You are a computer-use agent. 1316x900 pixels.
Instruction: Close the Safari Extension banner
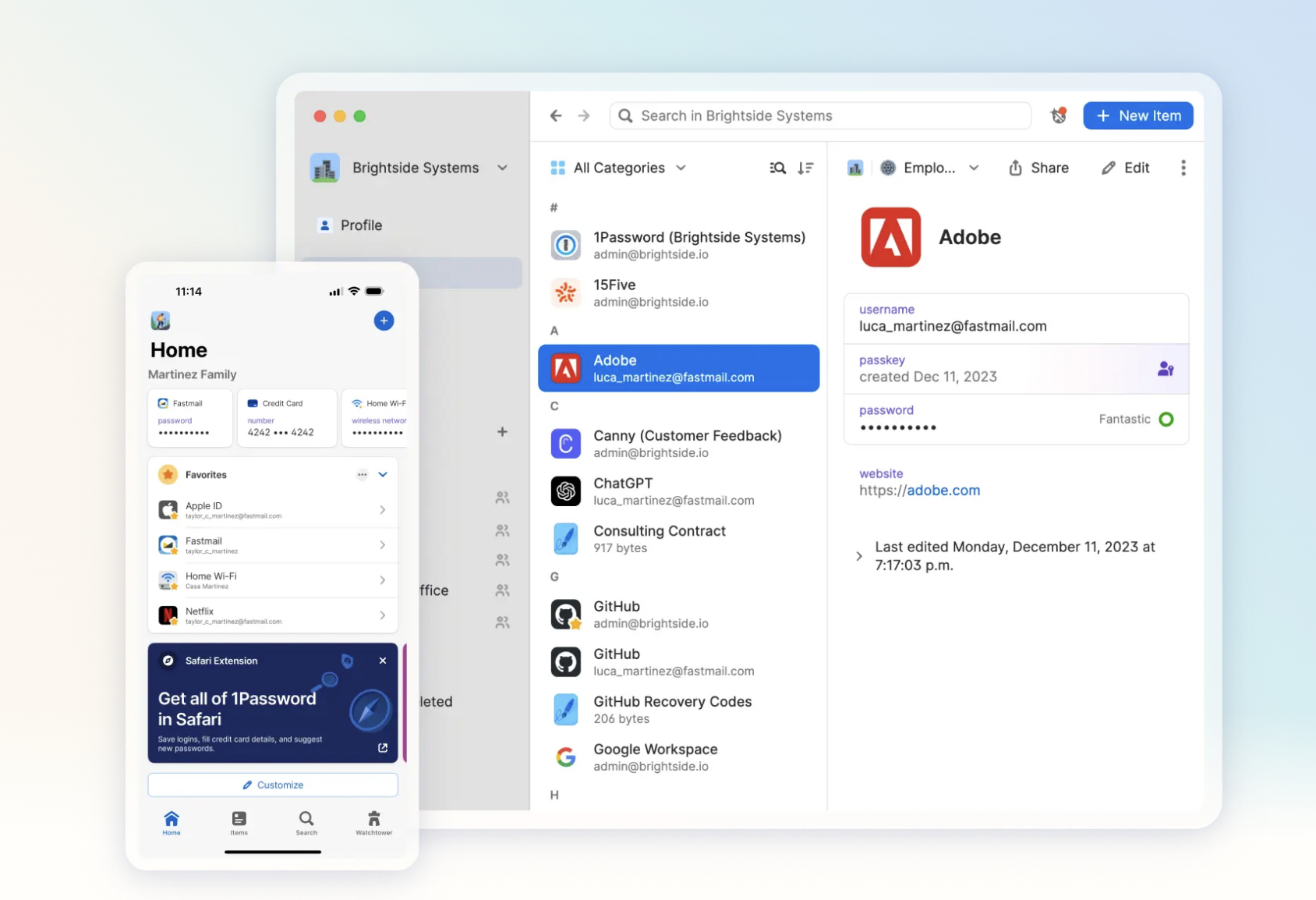coord(383,661)
